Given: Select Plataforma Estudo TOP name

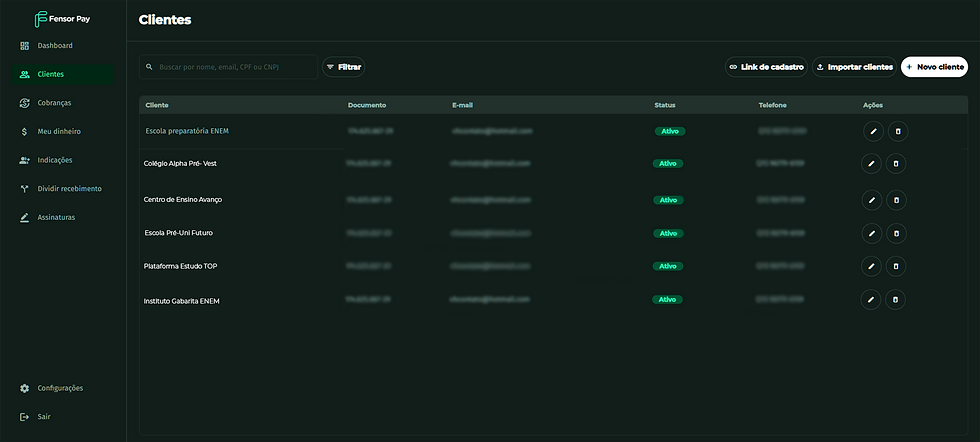Looking at the screenshot, I should coord(181,266).
